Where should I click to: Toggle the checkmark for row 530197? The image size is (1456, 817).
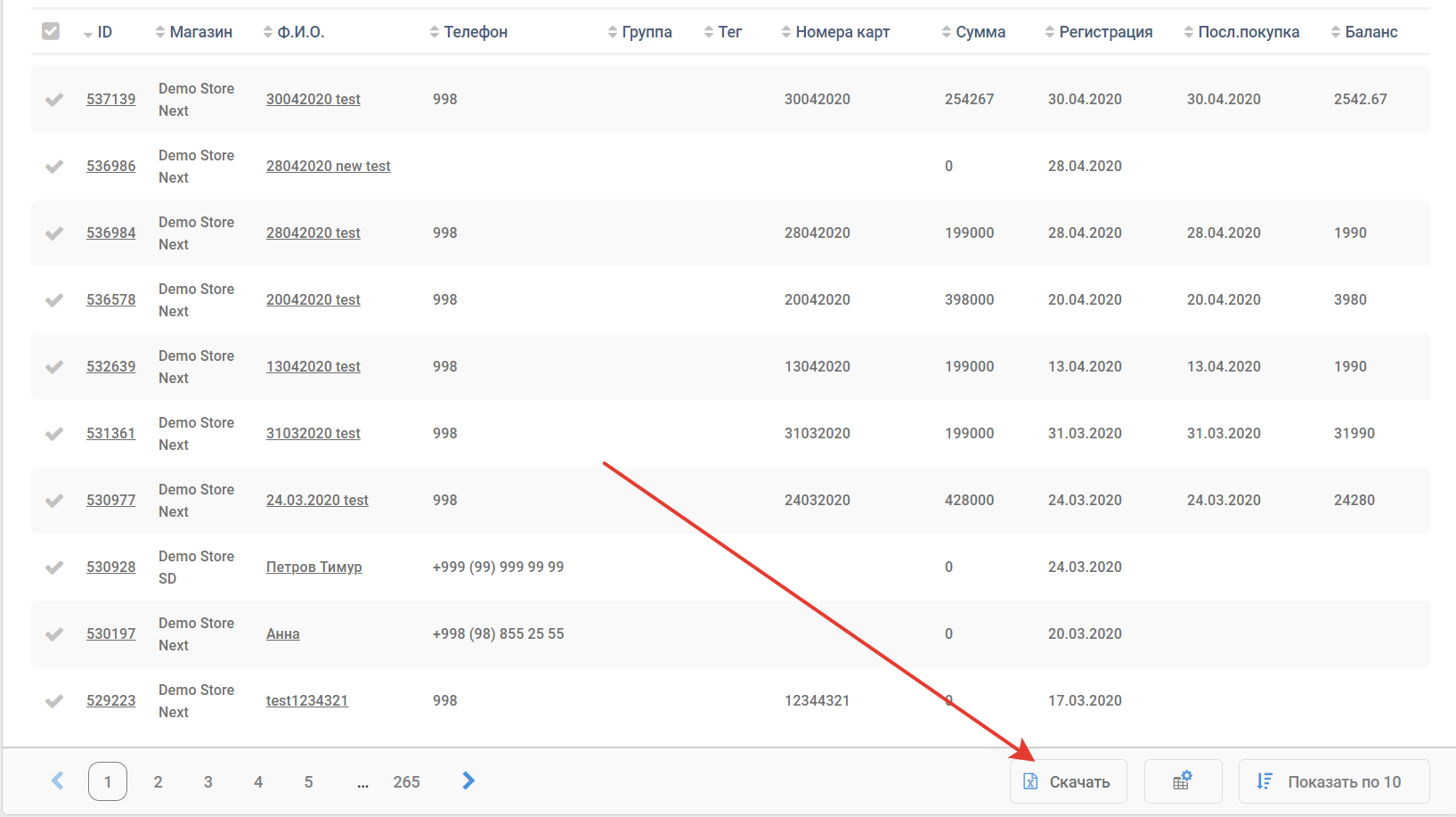tap(54, 634)
